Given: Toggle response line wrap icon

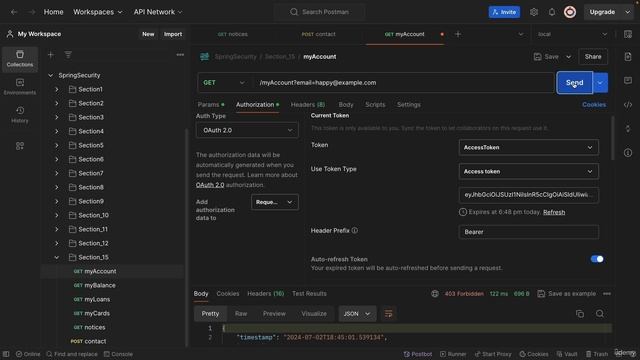Looking at the screenshot, I should coord(388,313).
